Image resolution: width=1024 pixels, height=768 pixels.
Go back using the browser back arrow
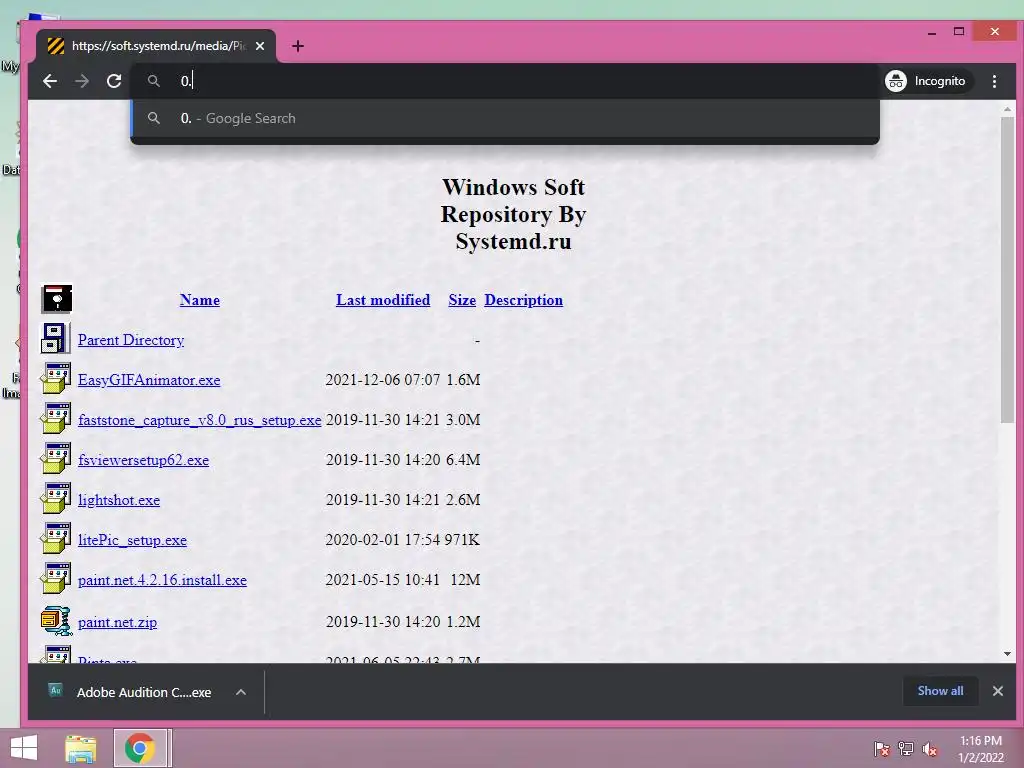50,81
